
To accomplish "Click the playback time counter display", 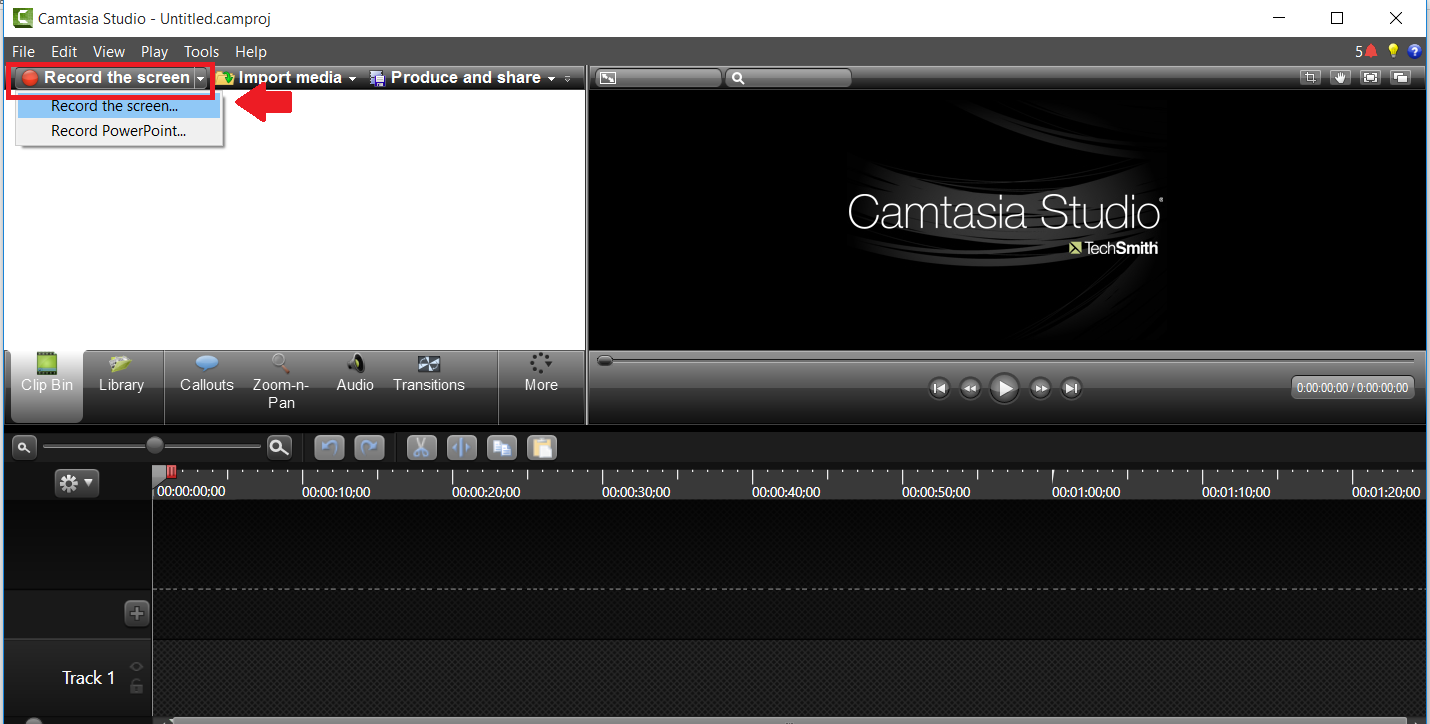I will point(1353,388).
